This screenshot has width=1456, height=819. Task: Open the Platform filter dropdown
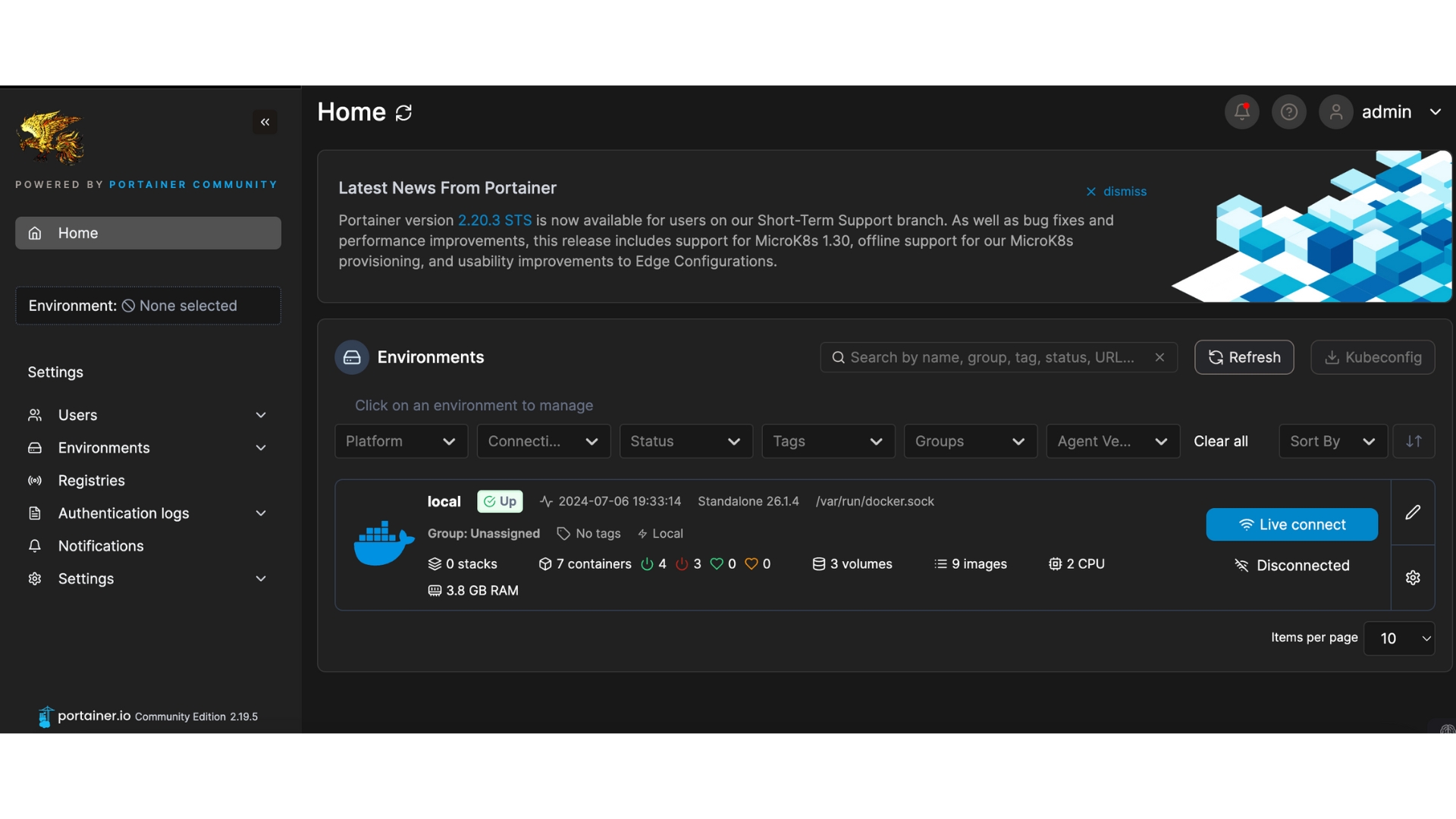pyautogui.click(x=400, y=441)
